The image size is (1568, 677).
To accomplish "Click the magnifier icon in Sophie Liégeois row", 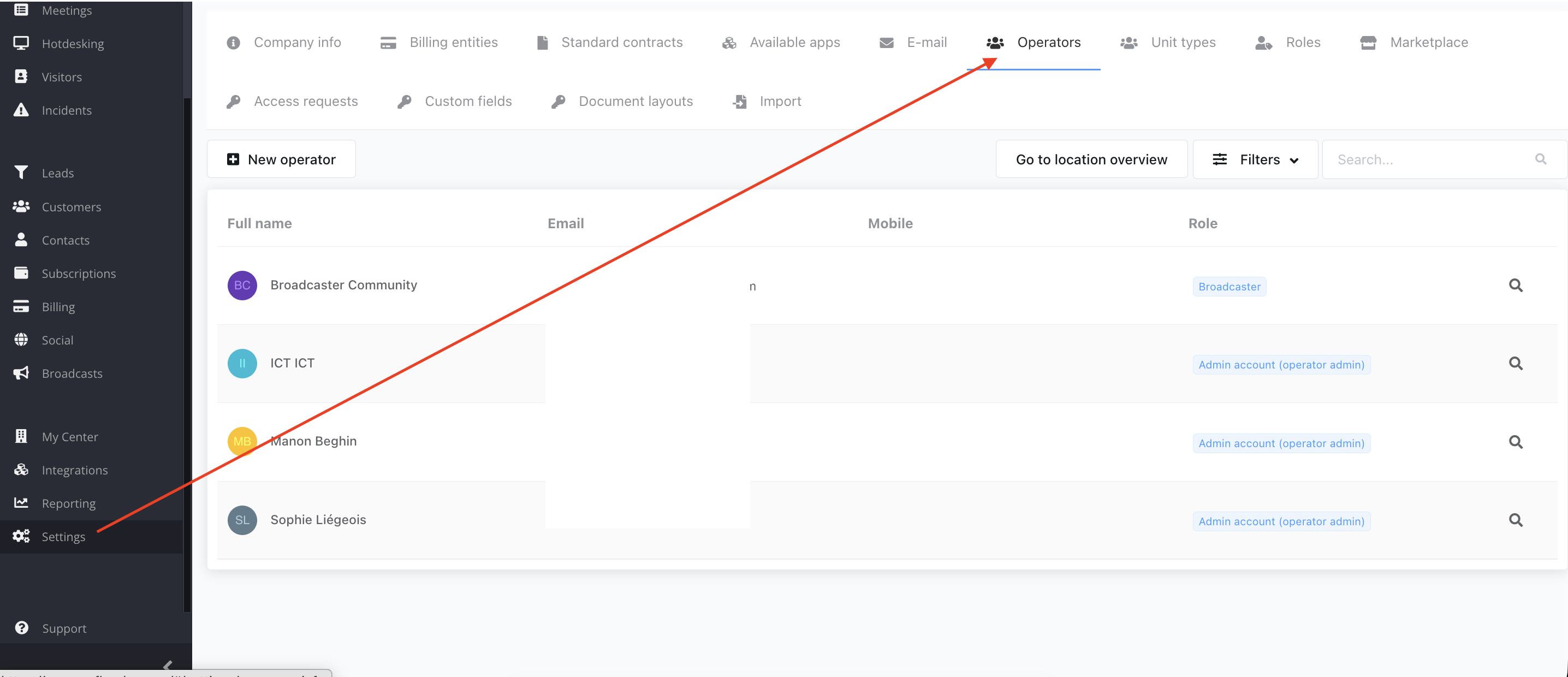I will pyautogui.click(x=1515, y=520).
